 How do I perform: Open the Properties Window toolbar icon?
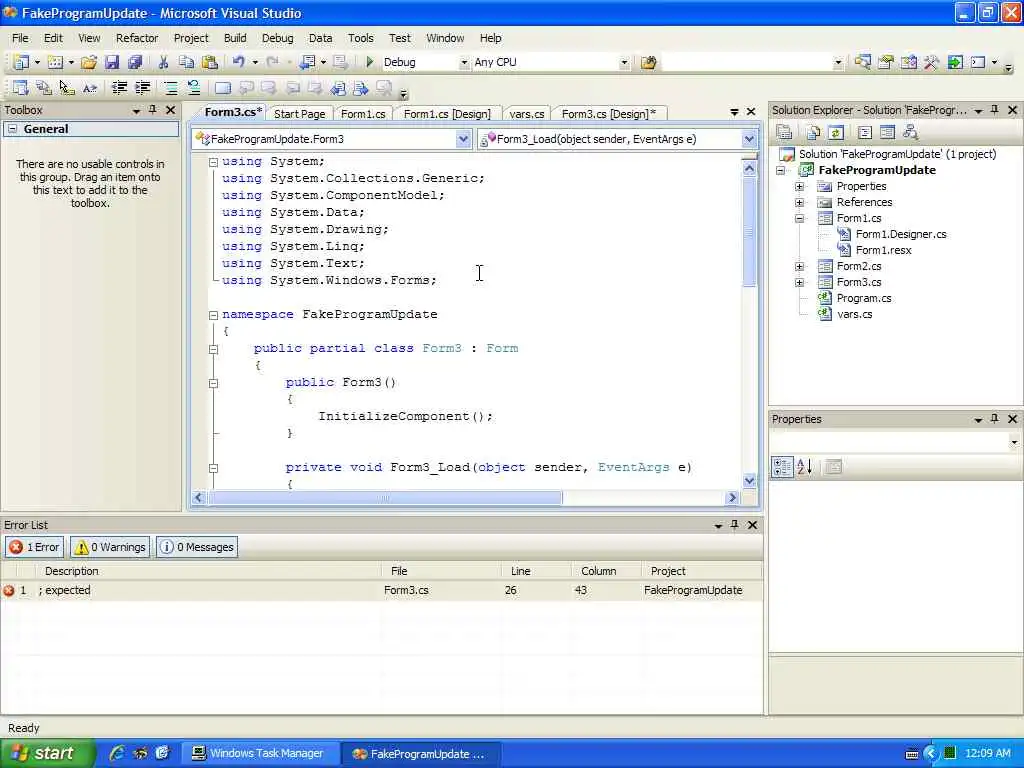tap(886, 62)
